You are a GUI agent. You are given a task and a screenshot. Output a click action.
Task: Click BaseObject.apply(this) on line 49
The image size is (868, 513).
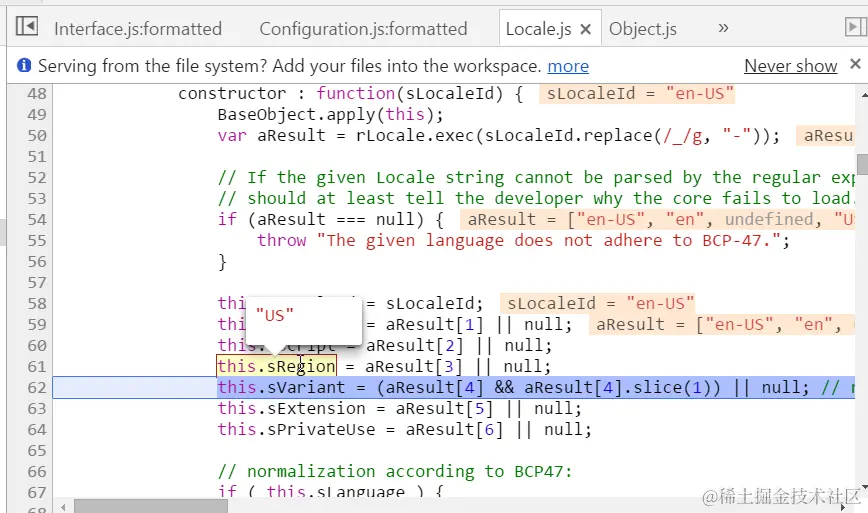pyautogui.click(x=330, y=115)
